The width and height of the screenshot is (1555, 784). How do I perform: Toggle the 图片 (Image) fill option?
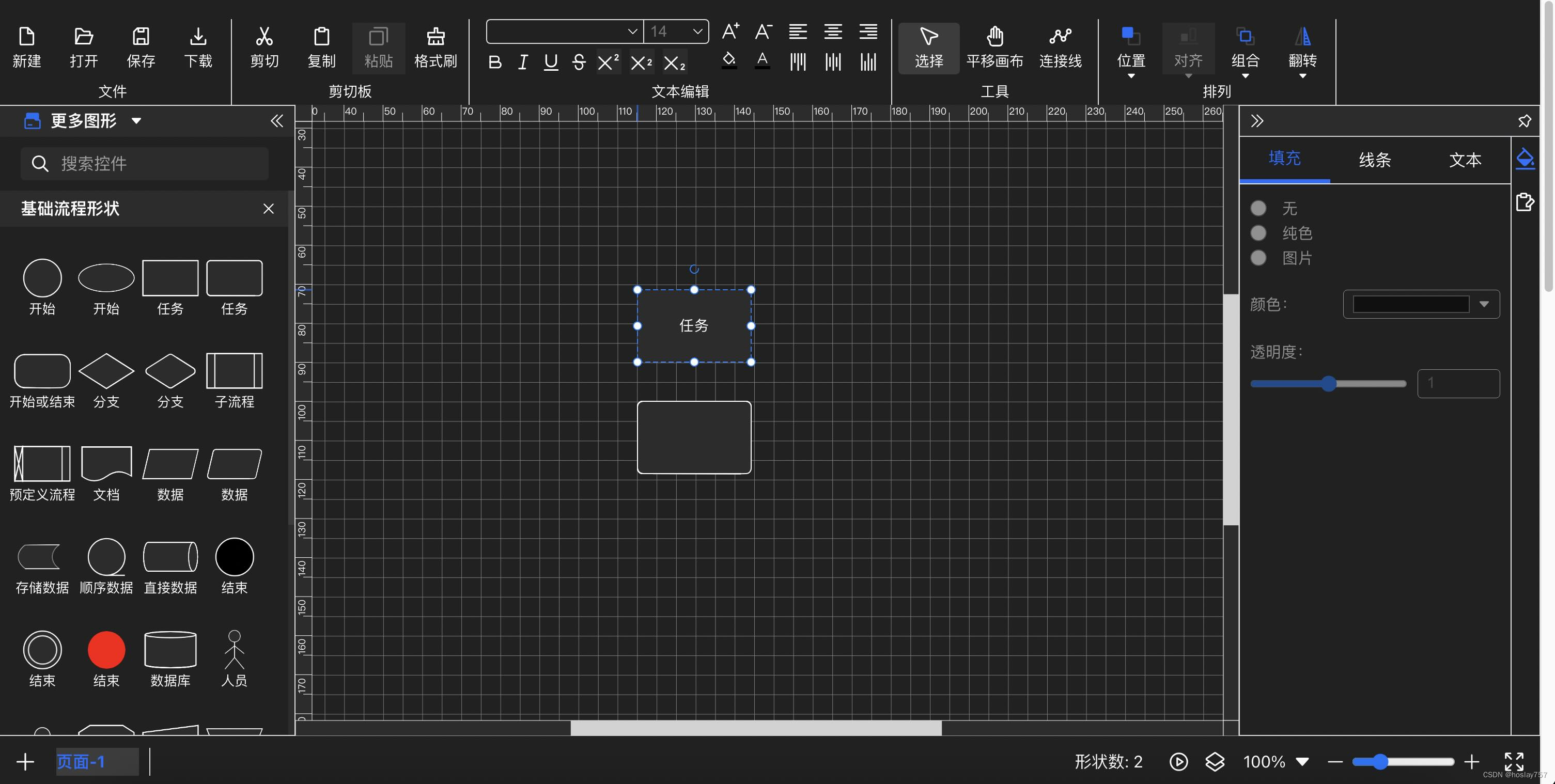click(x=1260, y=258)
